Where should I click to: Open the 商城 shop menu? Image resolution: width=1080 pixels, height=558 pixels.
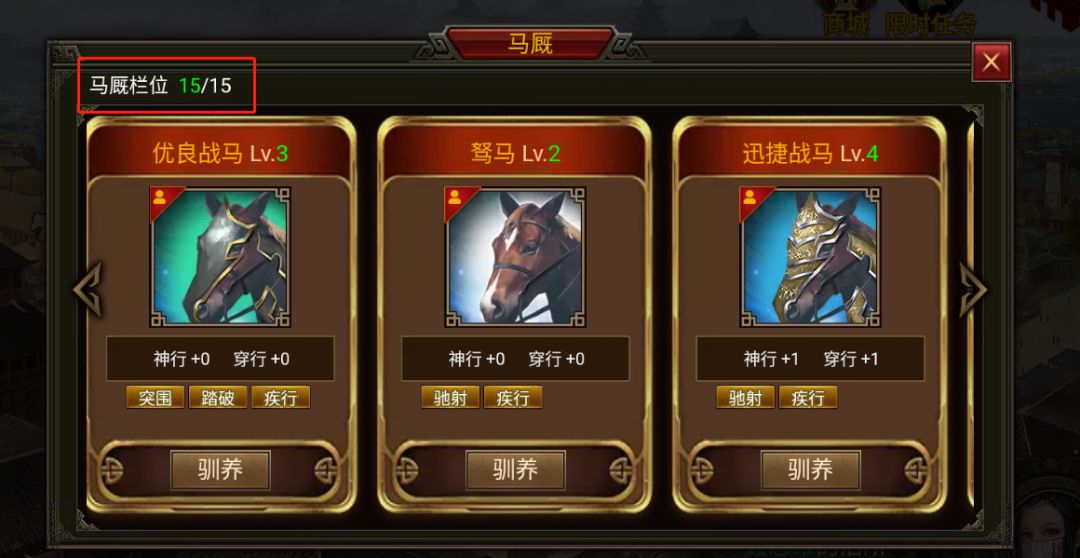pyautogui.click(x=846, y=21)
